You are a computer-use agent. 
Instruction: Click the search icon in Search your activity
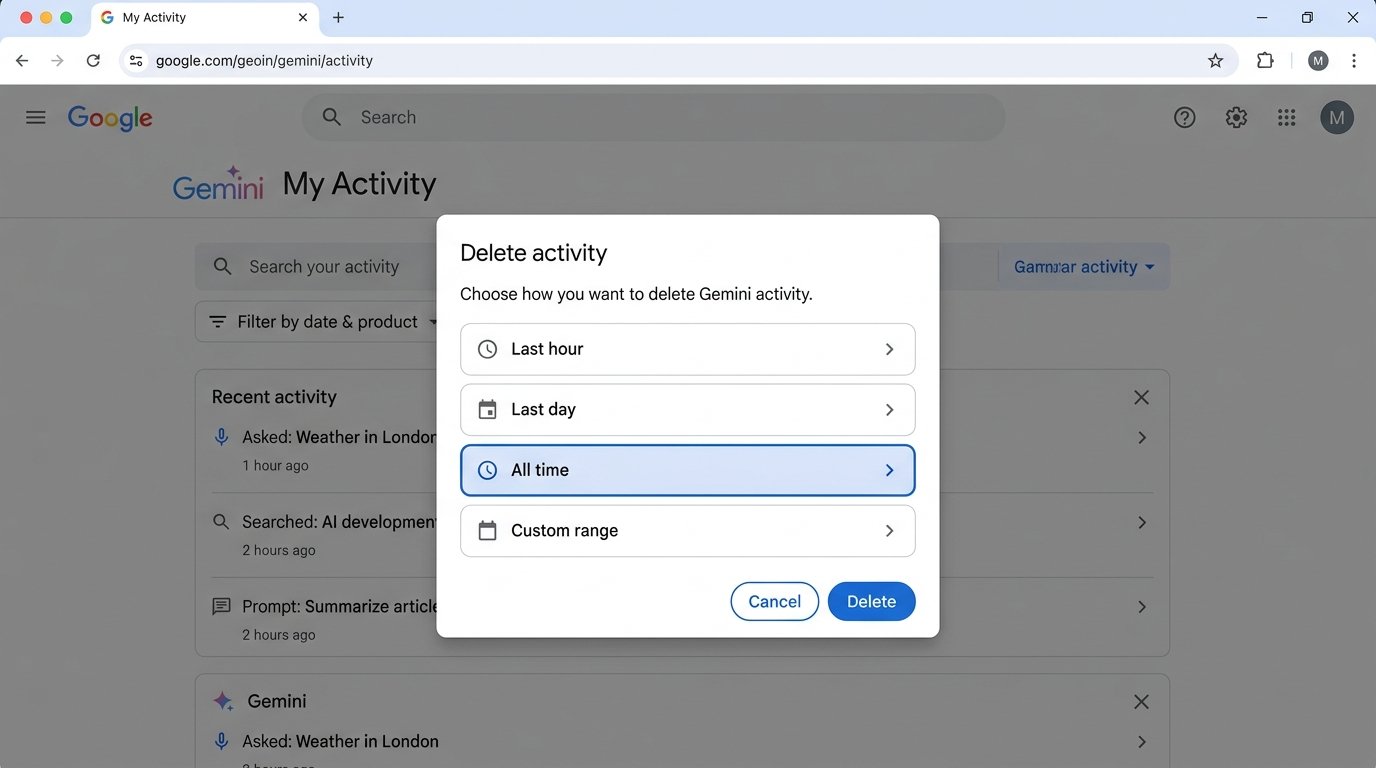[223, 267]
